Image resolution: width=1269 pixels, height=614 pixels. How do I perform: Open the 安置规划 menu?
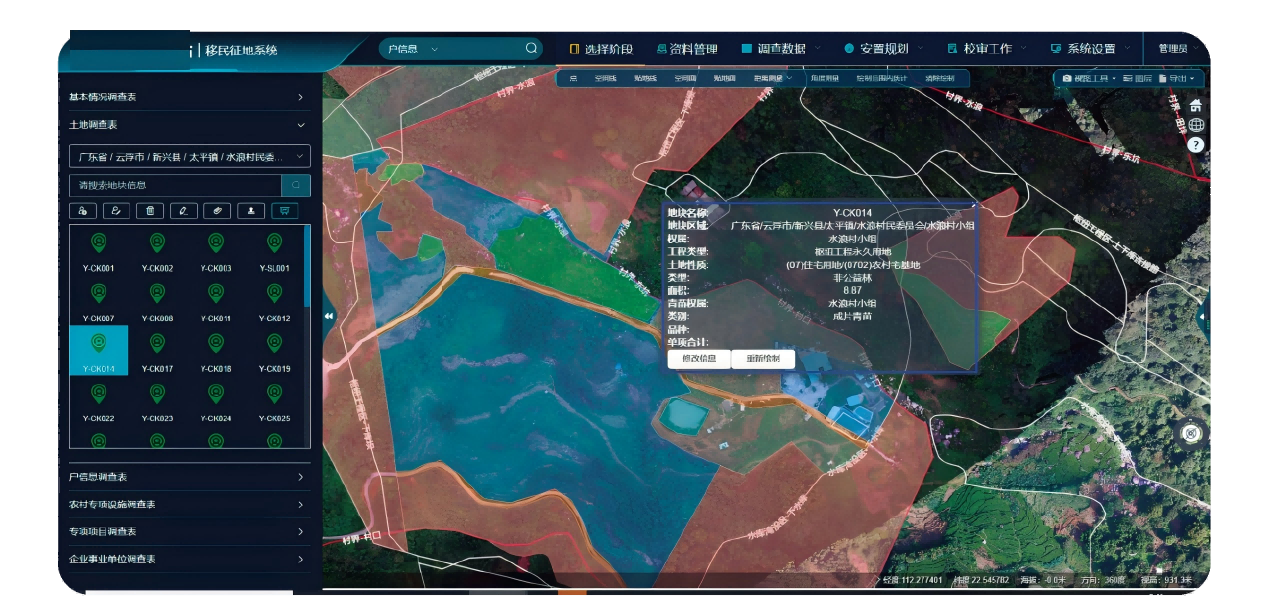(x=883, y=49)
